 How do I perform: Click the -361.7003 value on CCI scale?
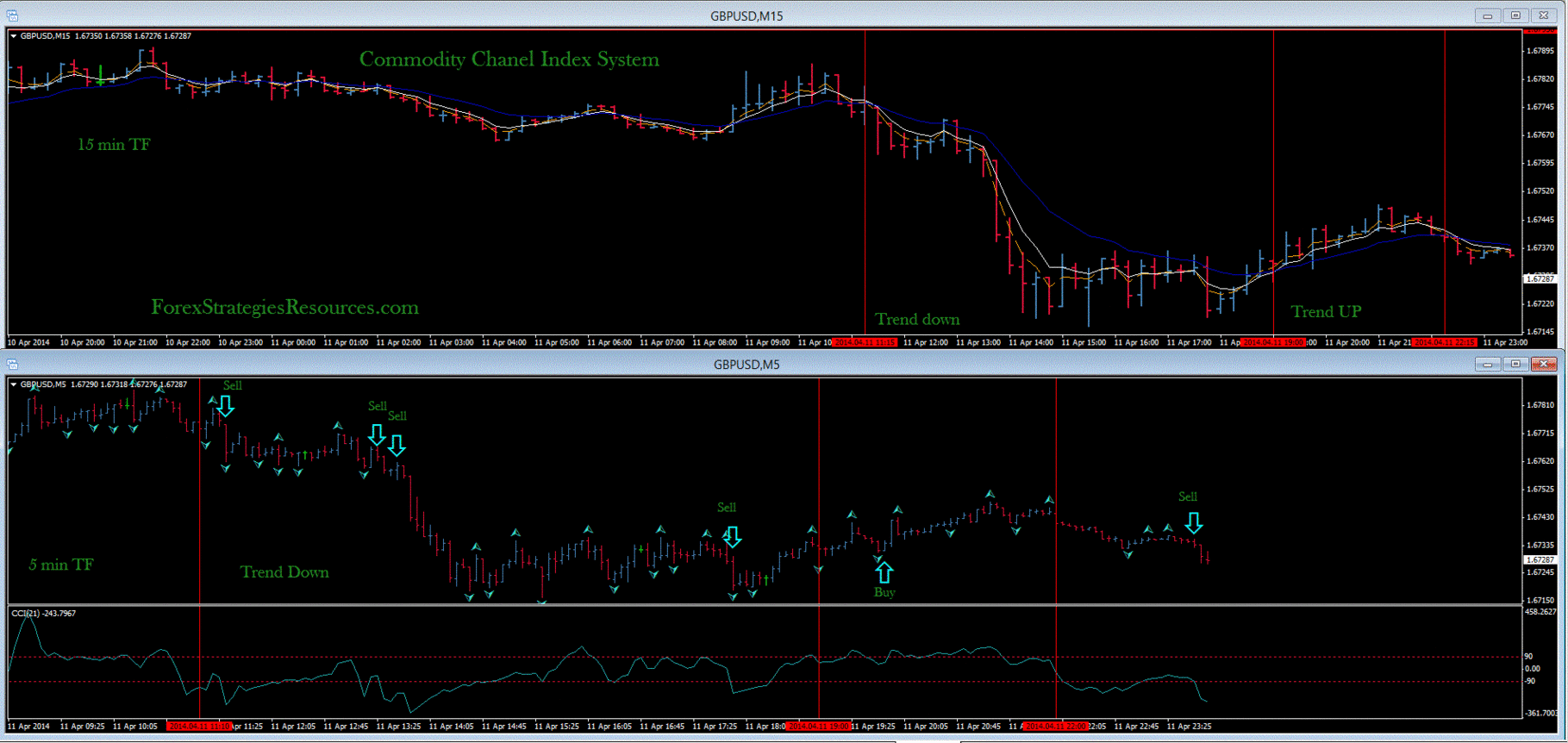(1540, 714)
